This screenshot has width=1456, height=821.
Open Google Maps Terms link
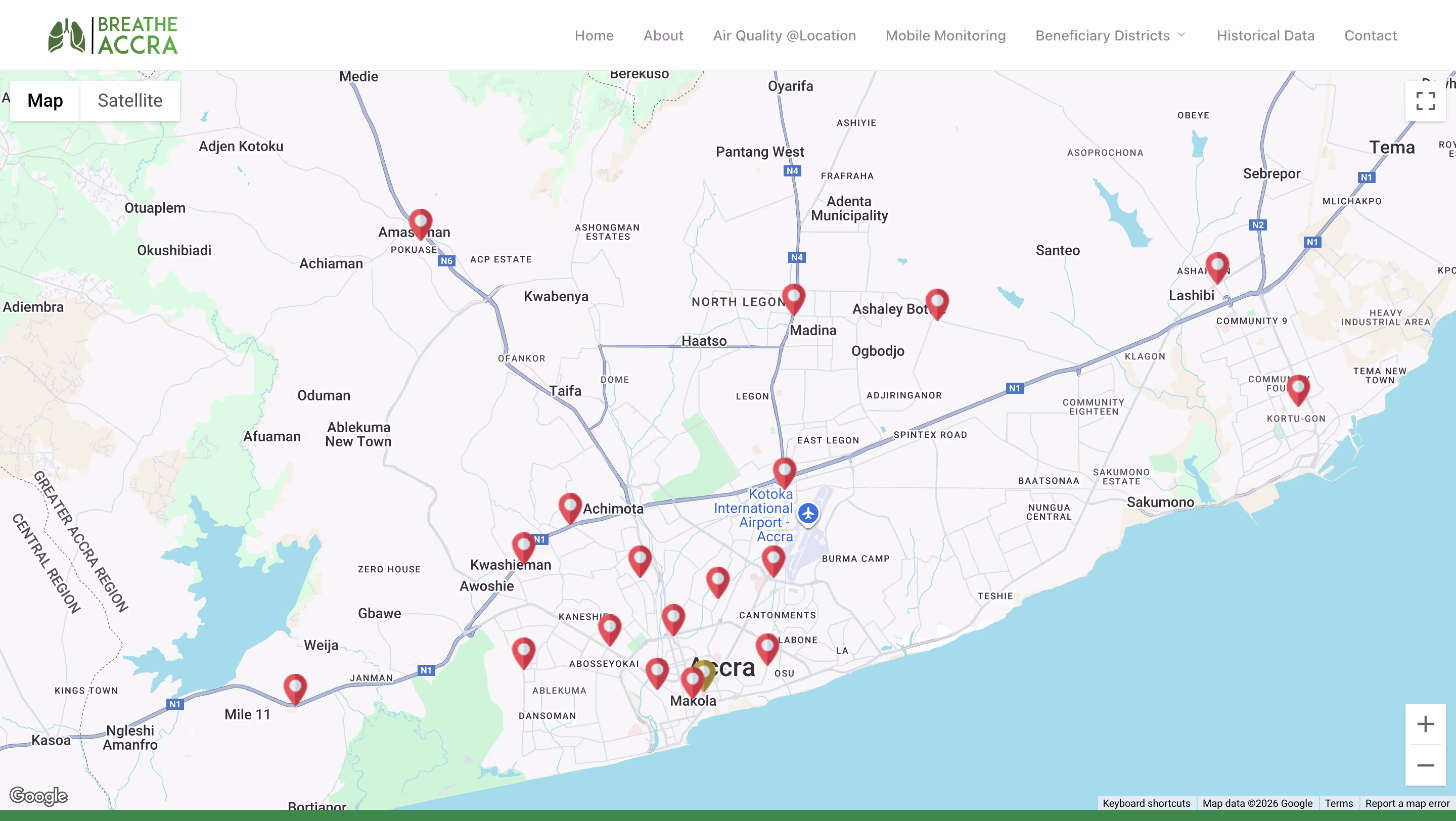[1338, 803]
